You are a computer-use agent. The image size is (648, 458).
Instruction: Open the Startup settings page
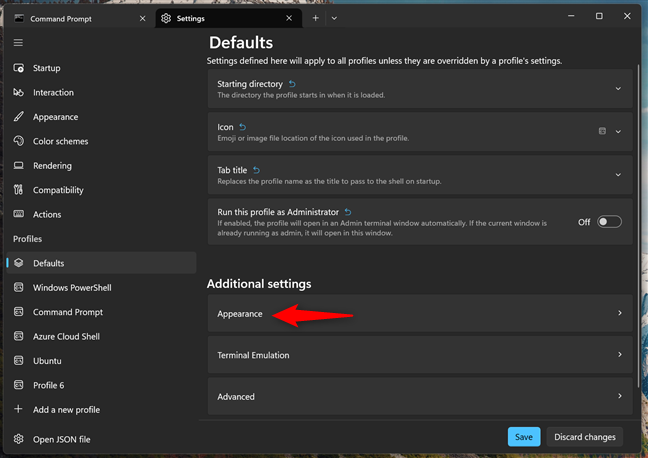pos(101,68)
